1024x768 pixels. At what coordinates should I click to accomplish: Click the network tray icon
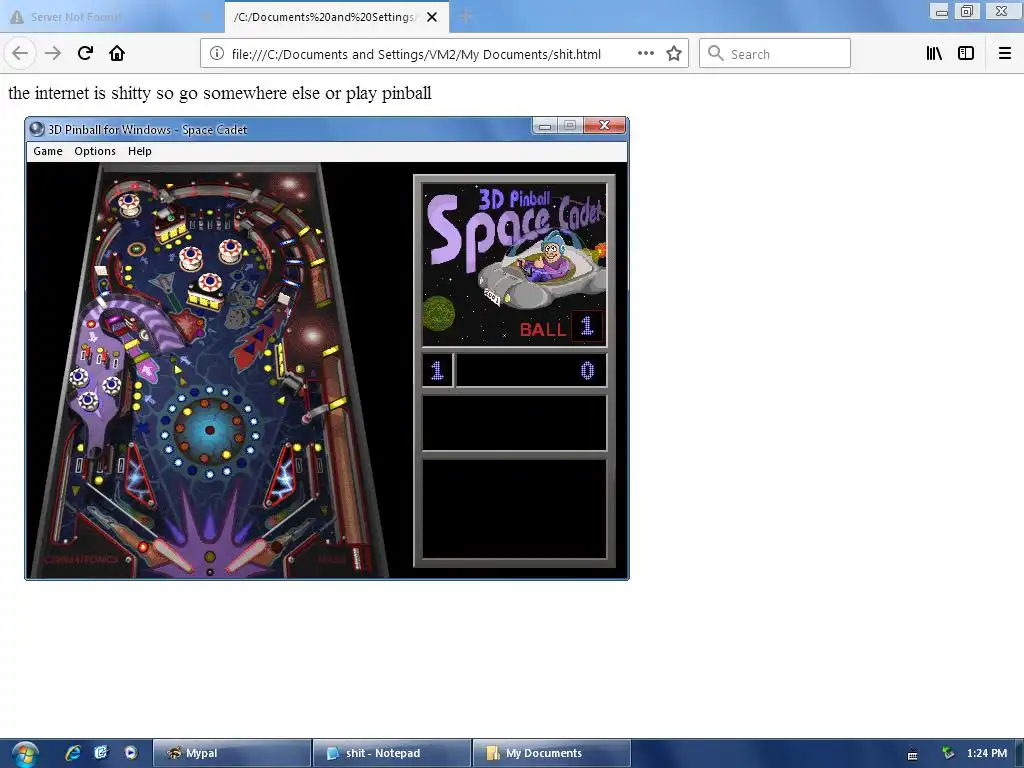point(948,753)
